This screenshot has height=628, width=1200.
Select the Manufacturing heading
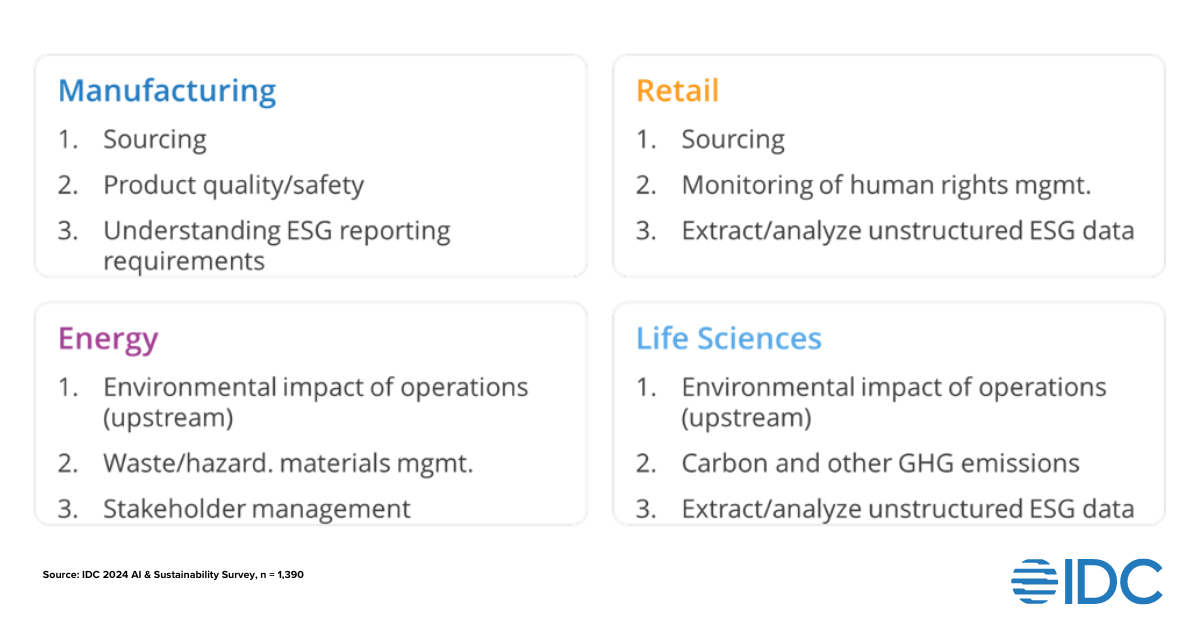click(167, 91)
